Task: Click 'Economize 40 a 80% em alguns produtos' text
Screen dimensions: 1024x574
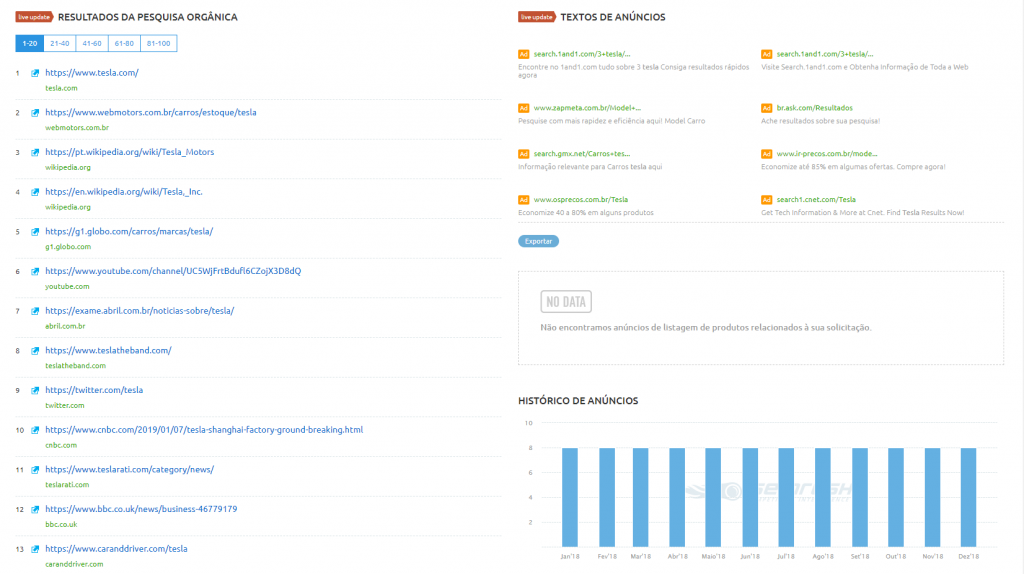Action: pos(586,213)
